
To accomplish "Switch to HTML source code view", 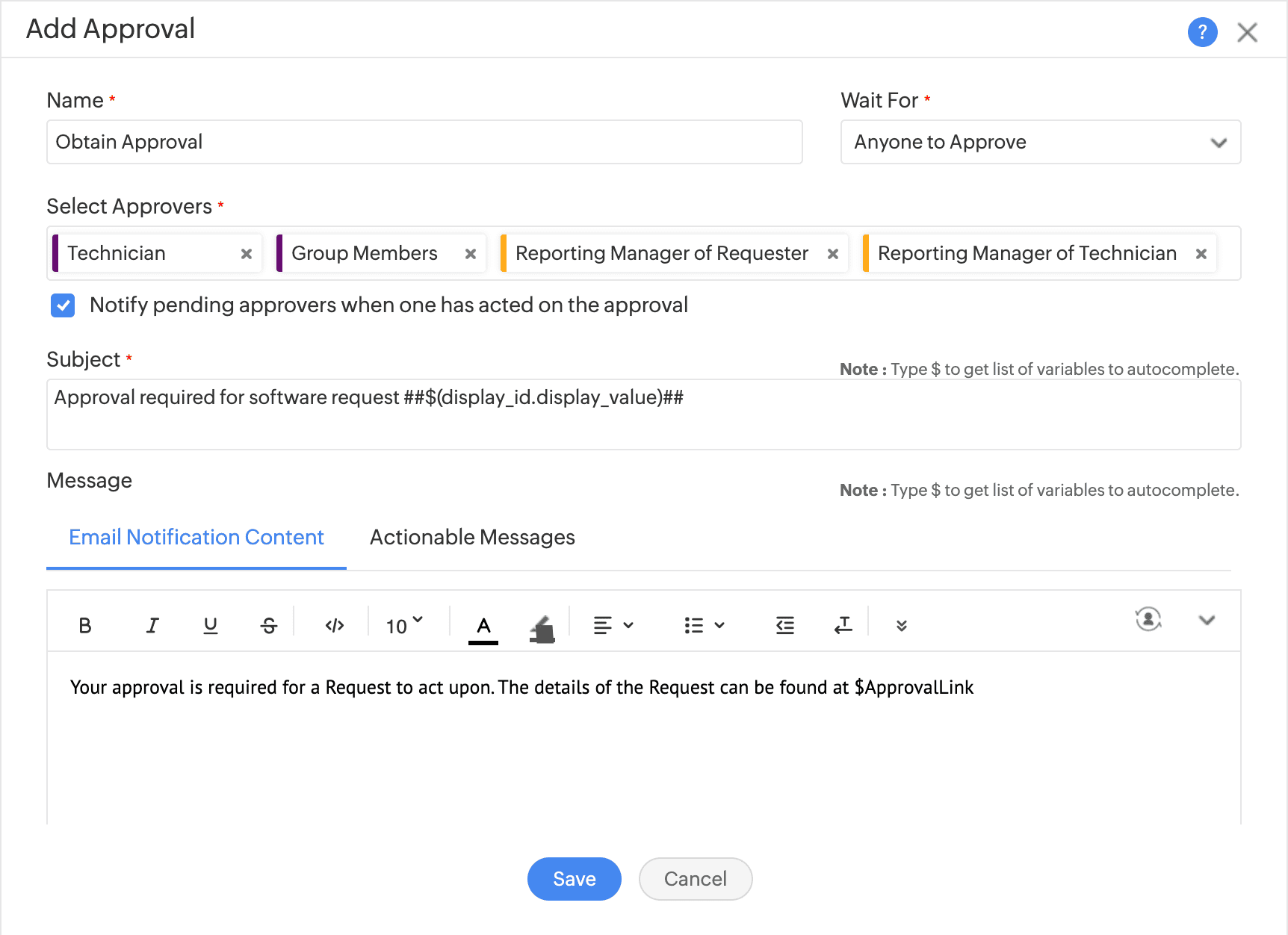I will coord(335,625).
